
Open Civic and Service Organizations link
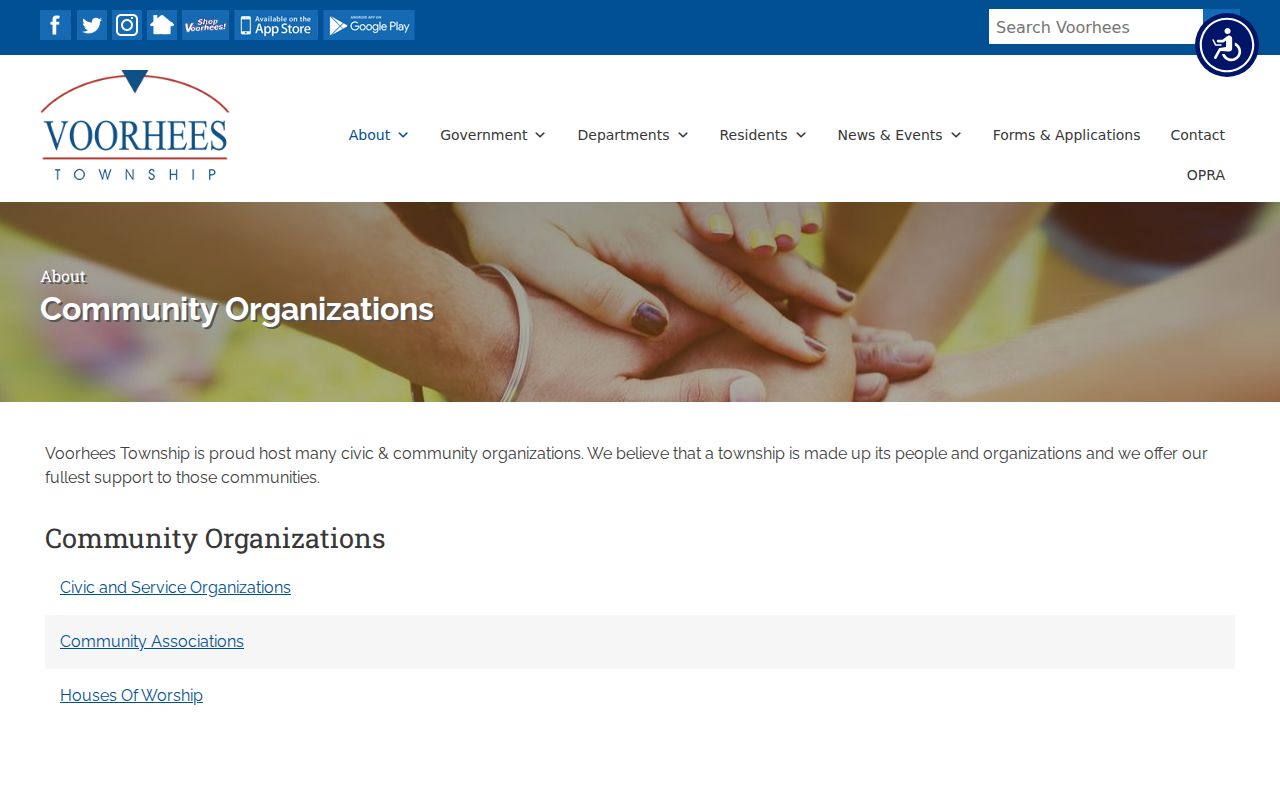point(175,587)
